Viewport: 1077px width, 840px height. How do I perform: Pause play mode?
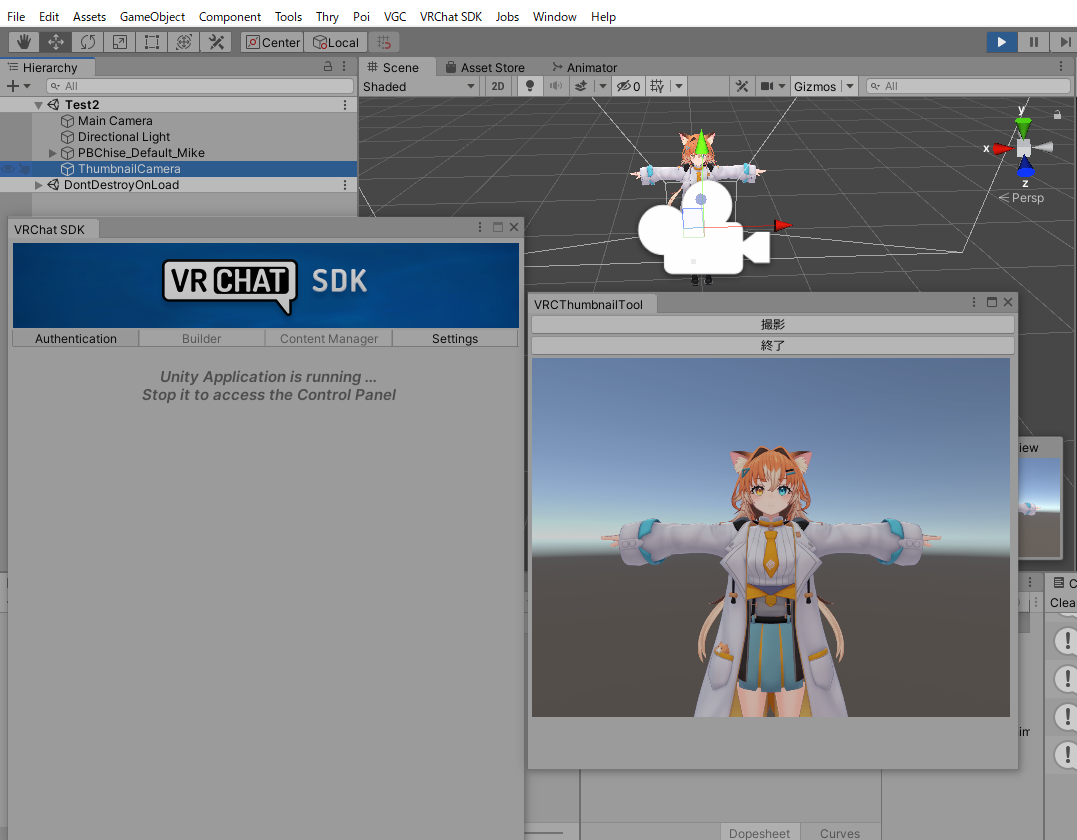pyautogui.click(x=1033, y=42)
